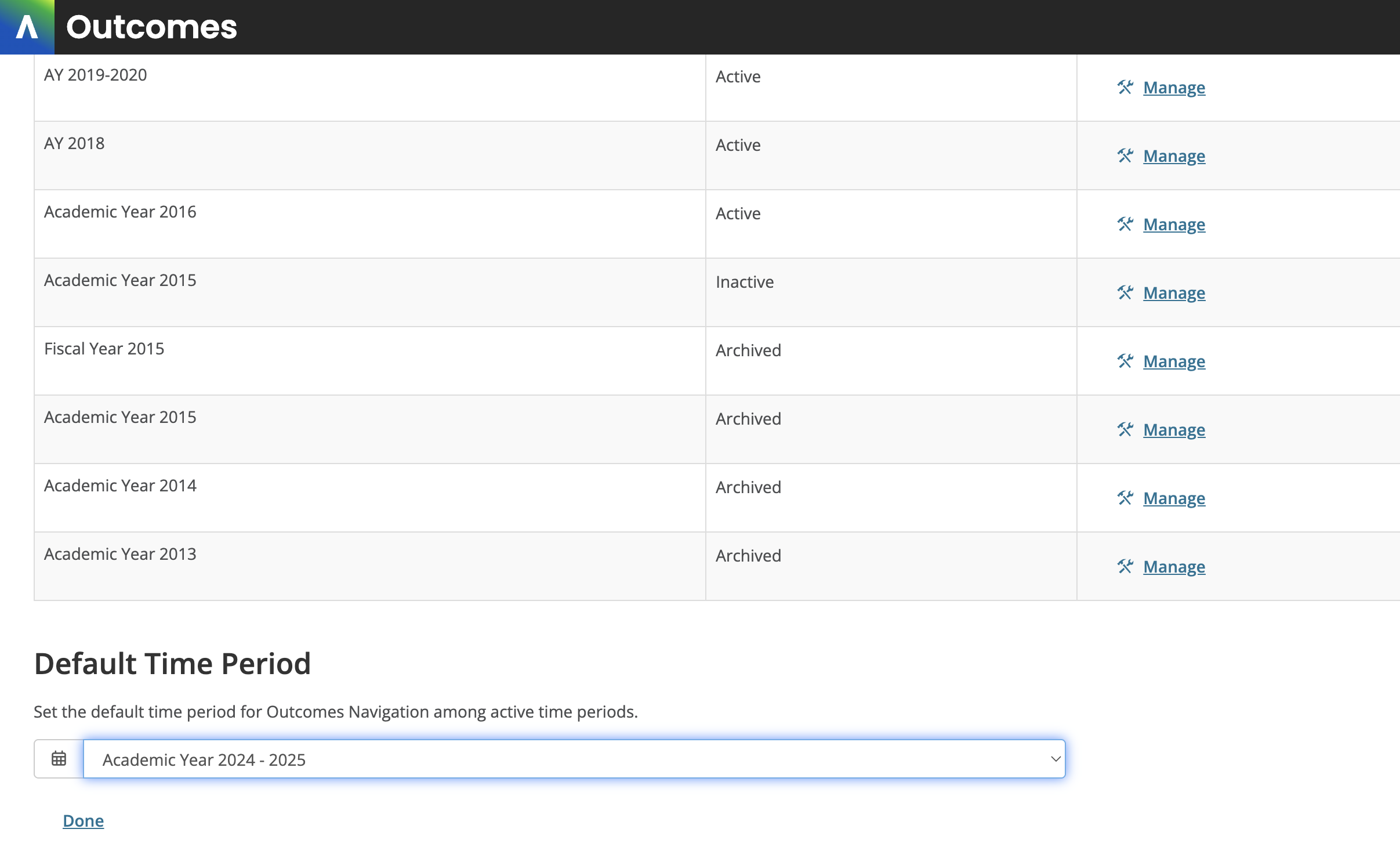Image resolution: width=1400 pixels, height=847 pixels.
Task: Click tools icon in AY 2018 row
Action: click(x=1125, y=156)
